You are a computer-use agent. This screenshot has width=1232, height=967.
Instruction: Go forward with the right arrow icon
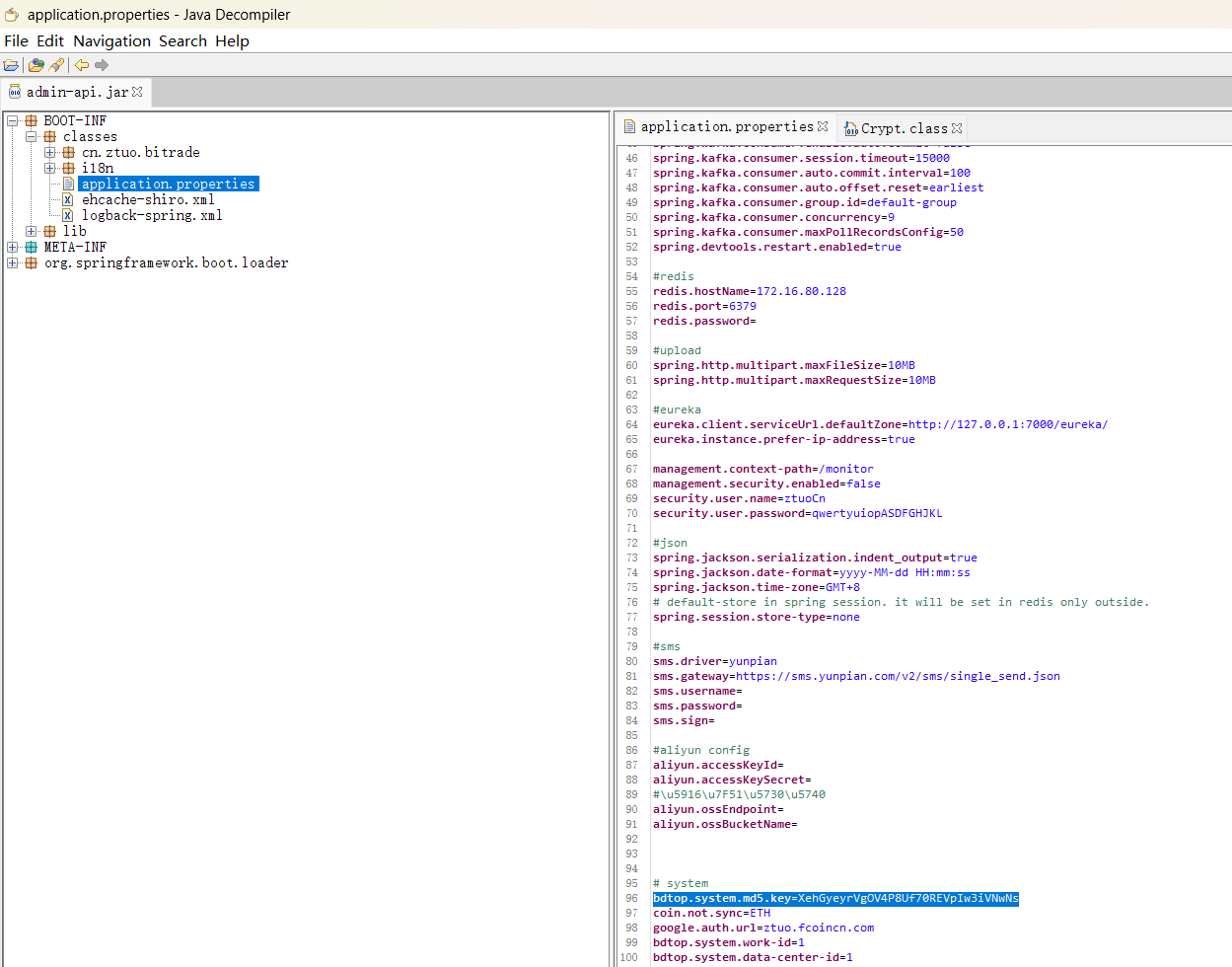(x=102, y=65)
